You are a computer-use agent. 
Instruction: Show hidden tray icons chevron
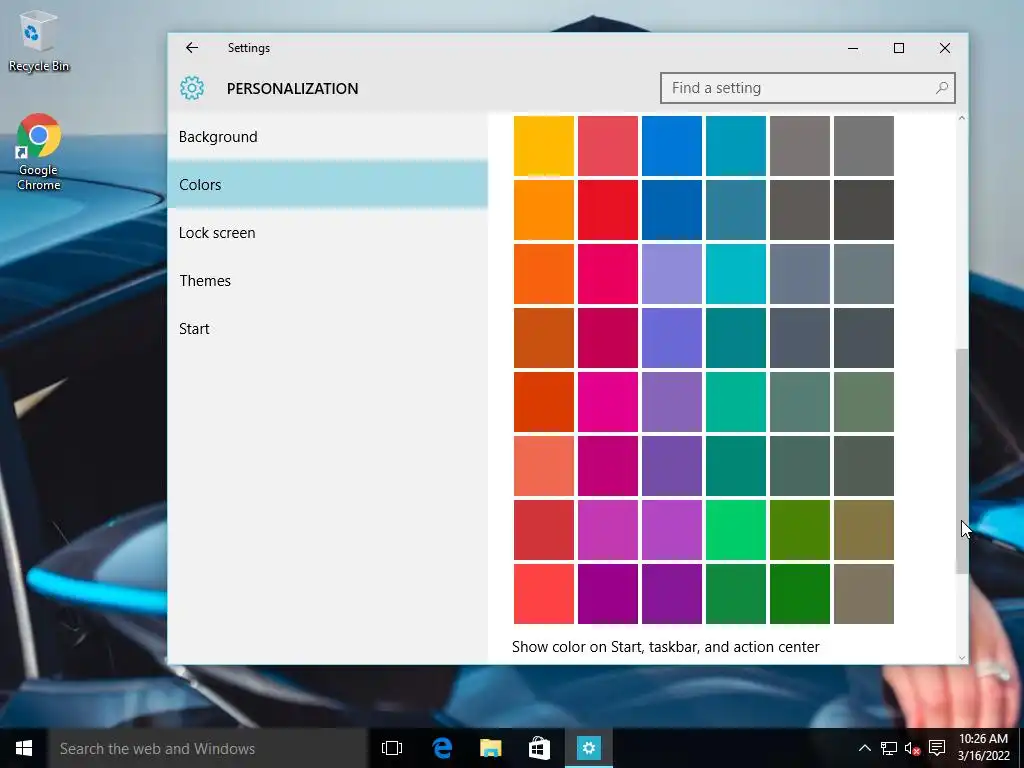tap(864, 748)
